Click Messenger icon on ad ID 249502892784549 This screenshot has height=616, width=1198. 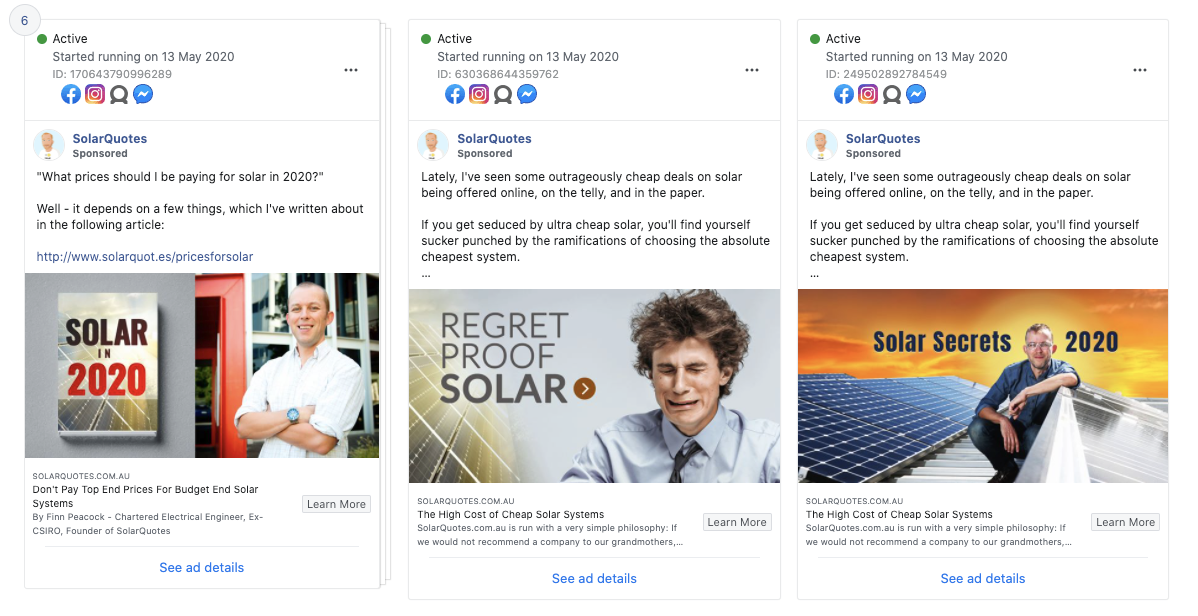(x=916, y=94)
